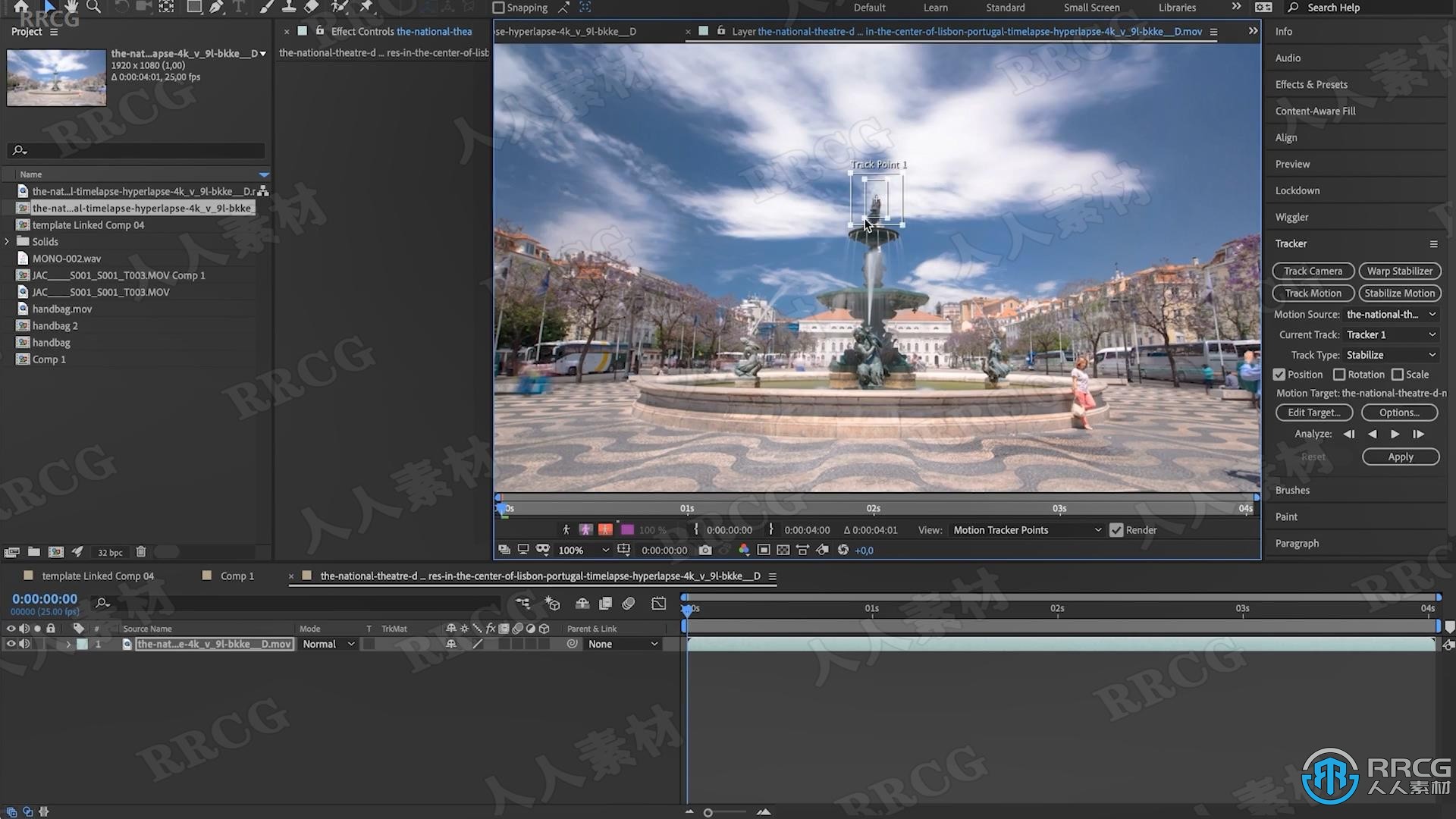
Task: Click the Stabilize Motion button
Action: click(x=1399, y=293)
